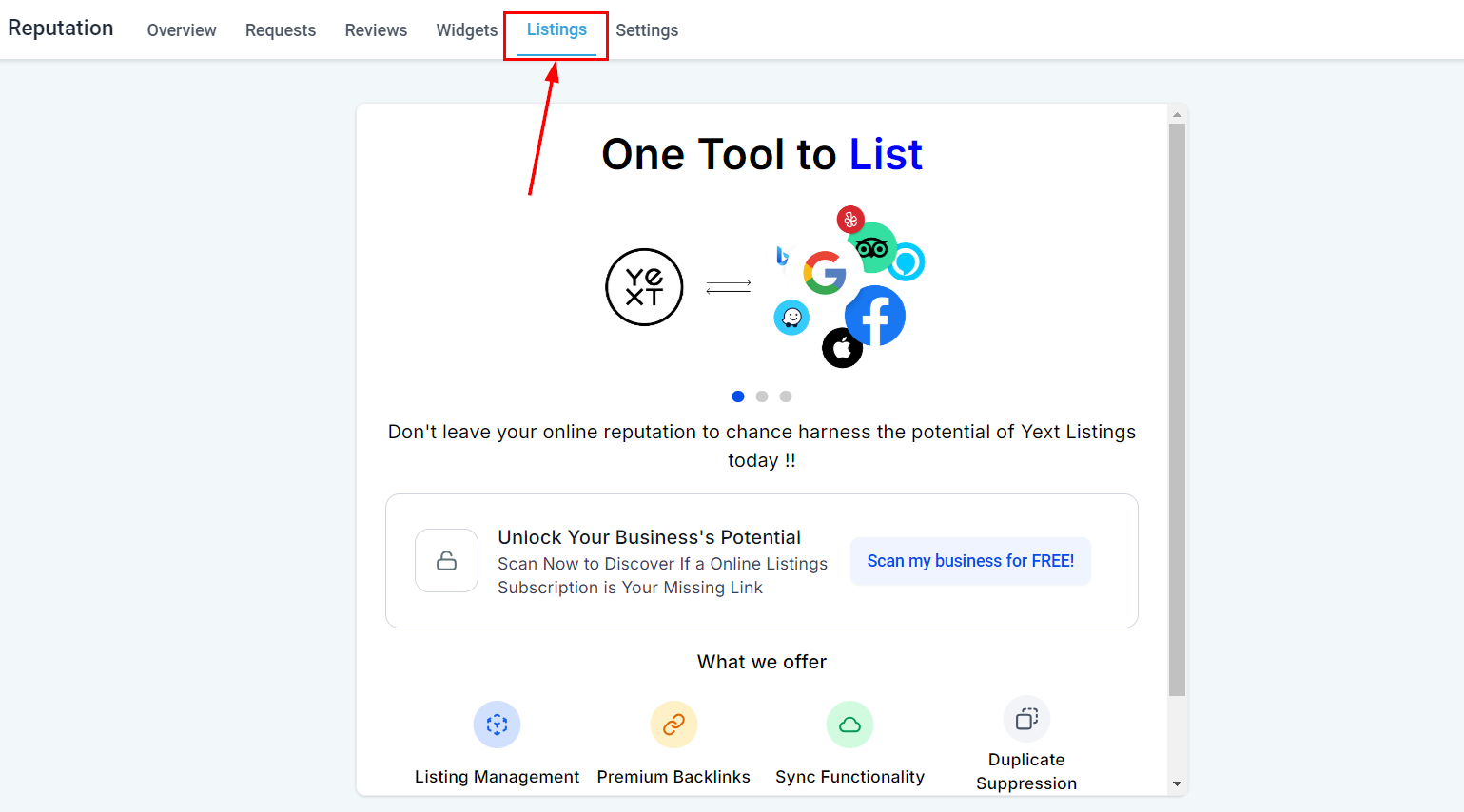Image resolution: width=1464 pixels, height=812 pixels.
Task: Select the second carousel dot
Action: (x=762, y=396)
